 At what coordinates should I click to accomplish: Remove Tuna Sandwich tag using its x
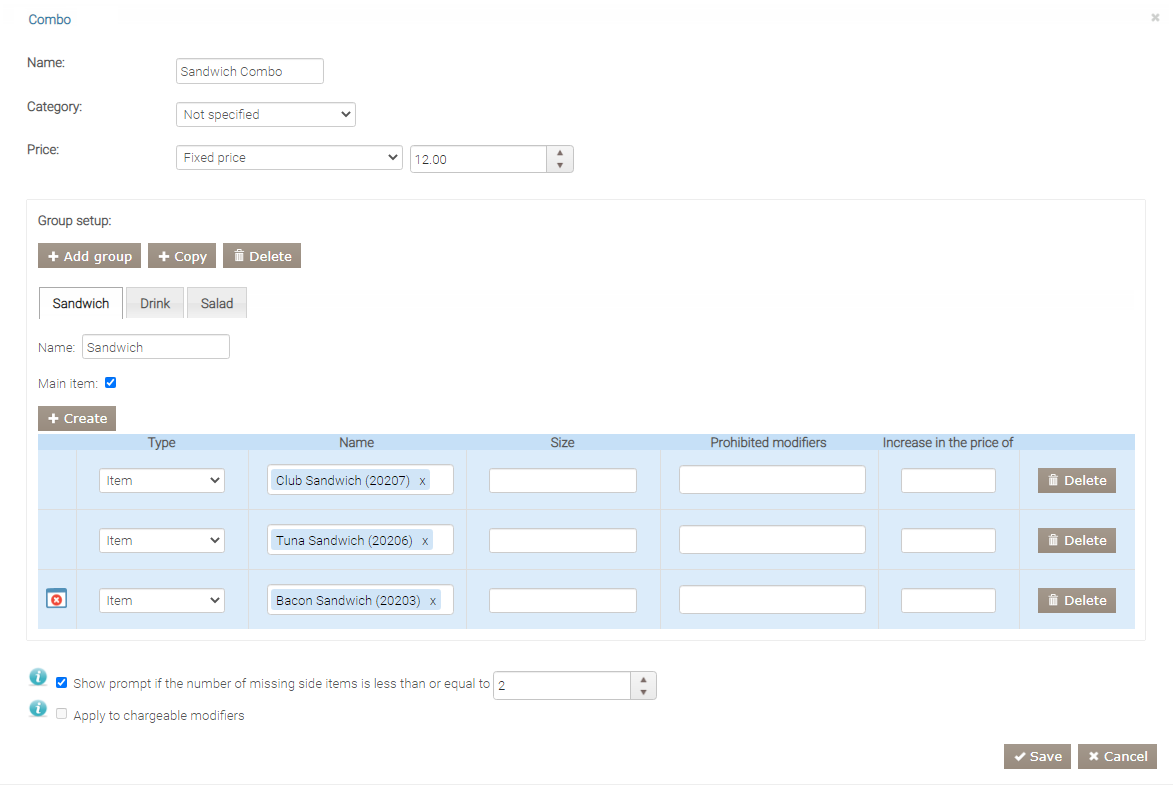pyautogui.click(x=425, y=541)
